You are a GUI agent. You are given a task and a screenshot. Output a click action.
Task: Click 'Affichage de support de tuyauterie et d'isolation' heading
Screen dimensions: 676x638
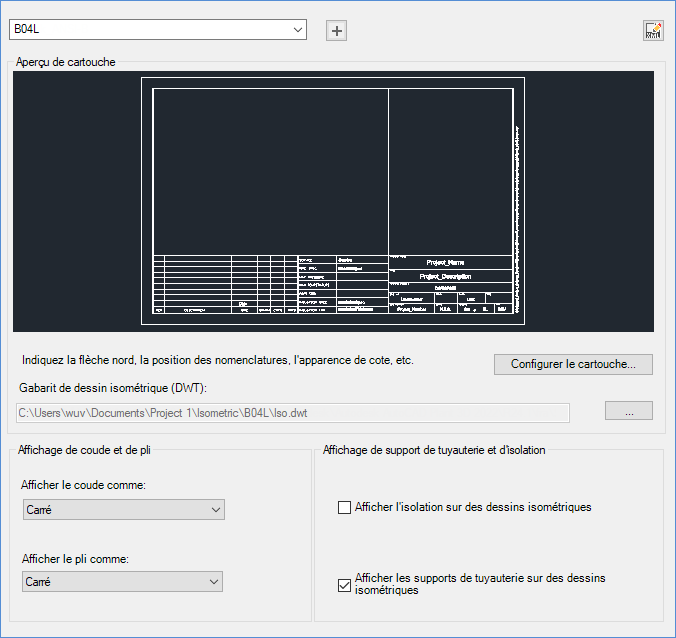tap(434, 450)
